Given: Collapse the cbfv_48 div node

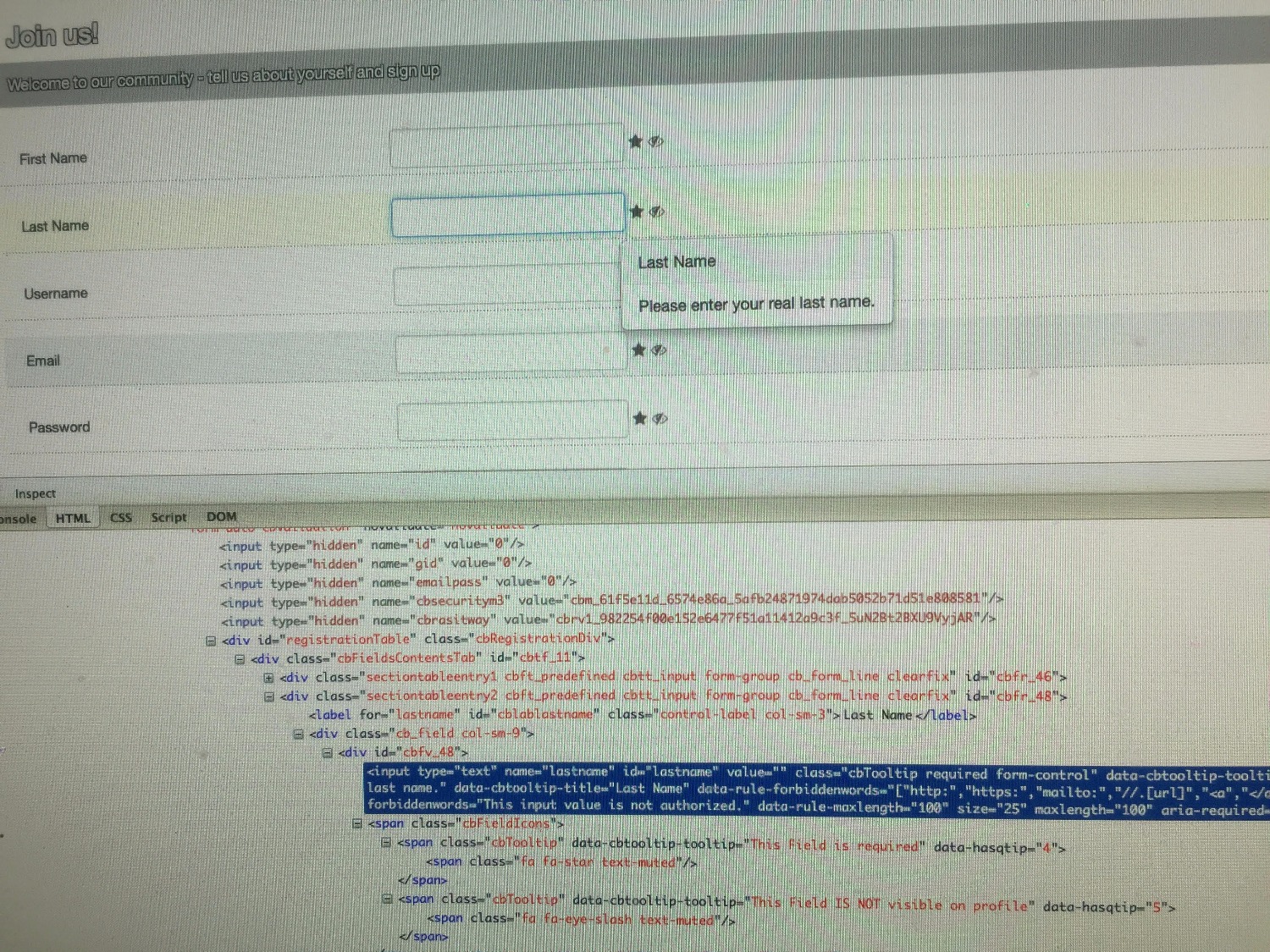Looking at the screenshot, I should pos(327,753).
